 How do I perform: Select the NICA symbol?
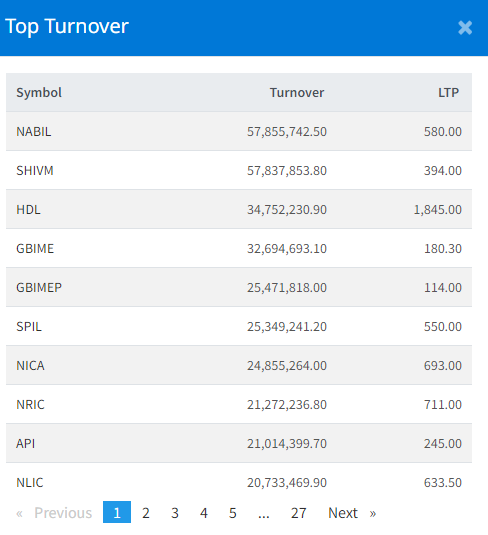30,365
